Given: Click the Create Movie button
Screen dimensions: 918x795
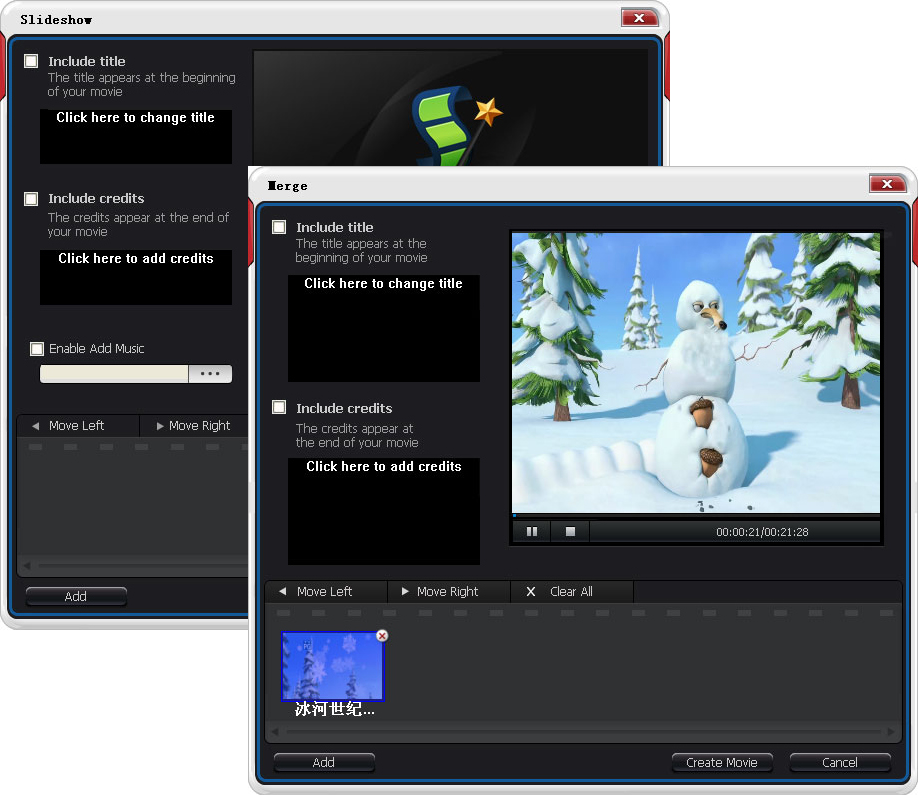Looking at the screenshot, I should [722, 762].
